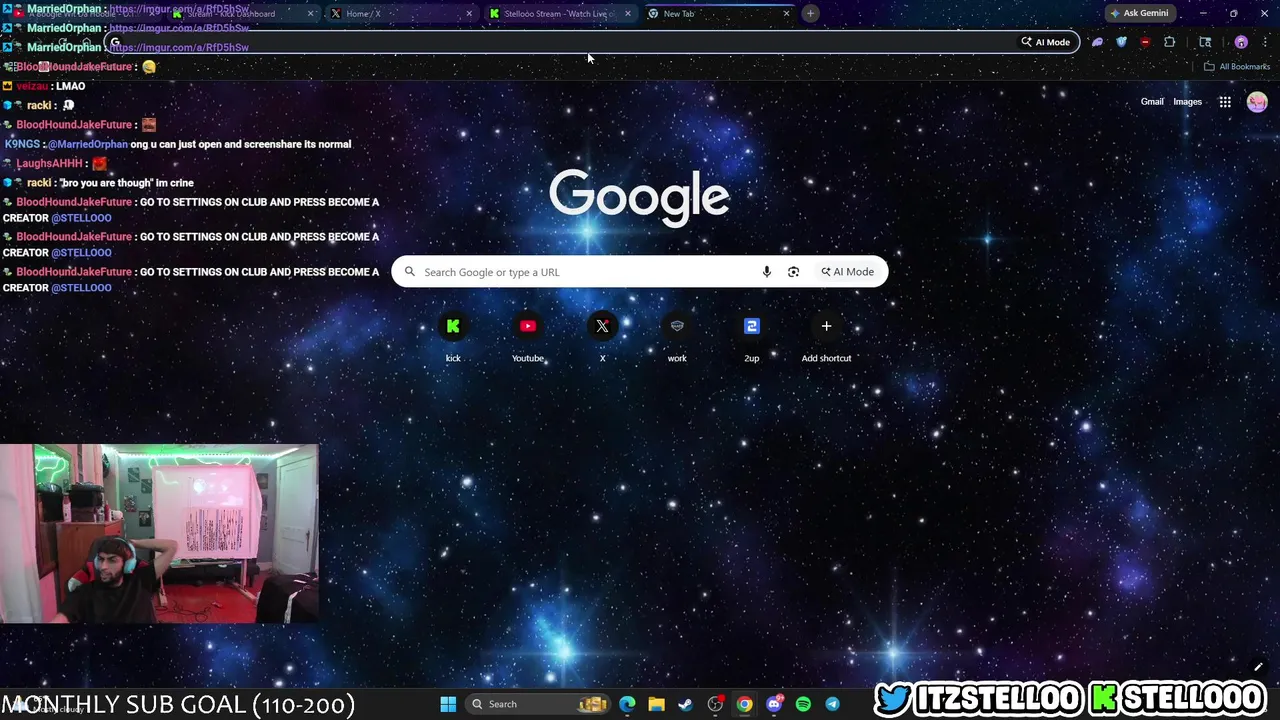Open Spotify from taskbar

[803, 704]
